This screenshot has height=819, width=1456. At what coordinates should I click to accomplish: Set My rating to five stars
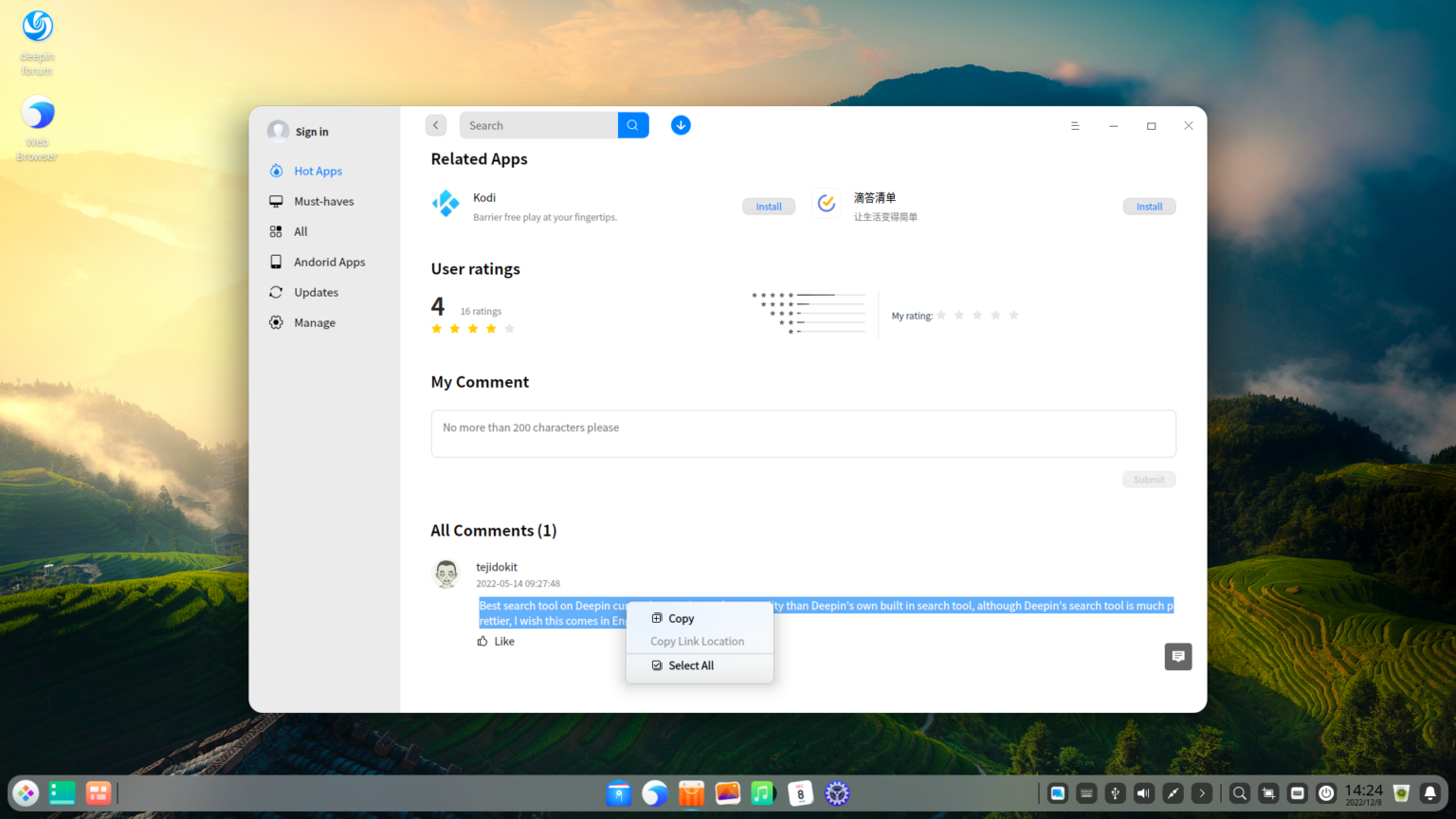click(1013, 314)
